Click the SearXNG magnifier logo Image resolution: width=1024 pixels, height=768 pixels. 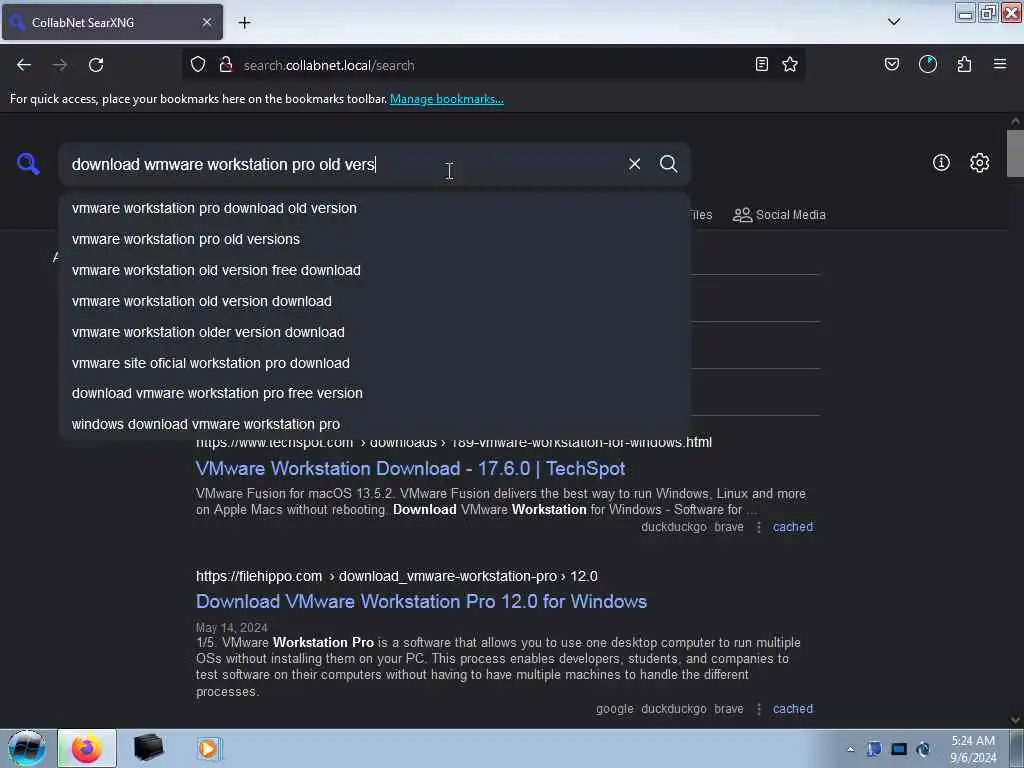[28, 163]
